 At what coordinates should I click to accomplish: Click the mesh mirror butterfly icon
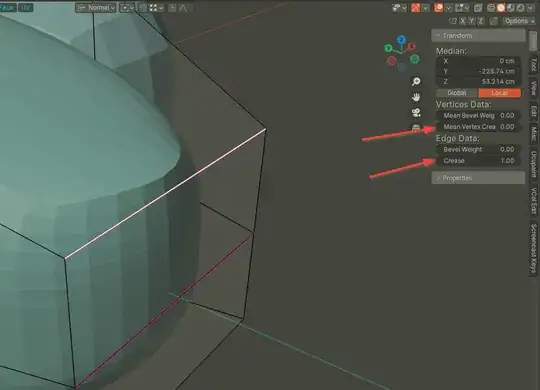click(453, 21)
